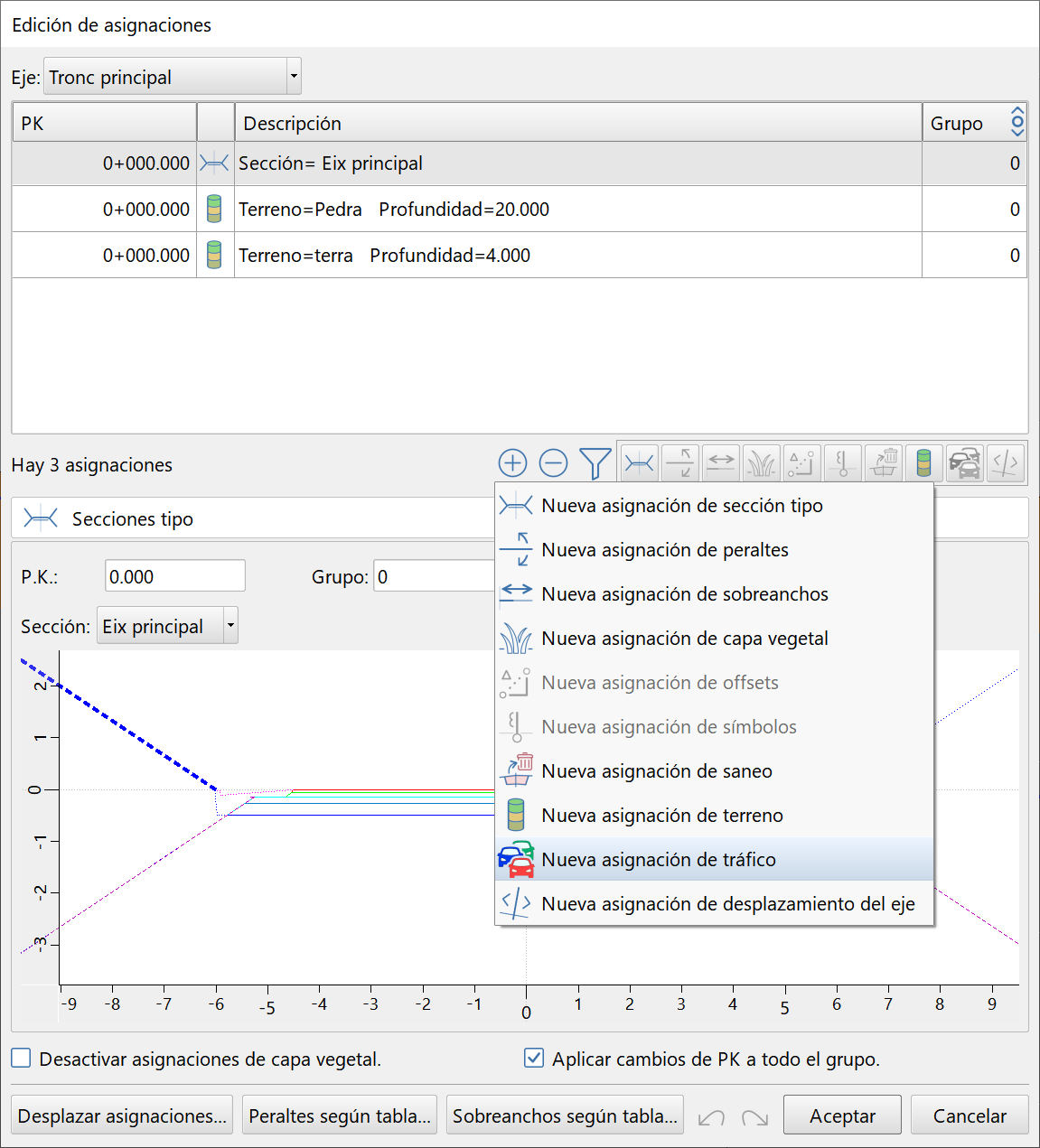Select Nueva asignación de capa vegetal
The height and width of the screenshot is (1148, 1040).
click(684, 639)
